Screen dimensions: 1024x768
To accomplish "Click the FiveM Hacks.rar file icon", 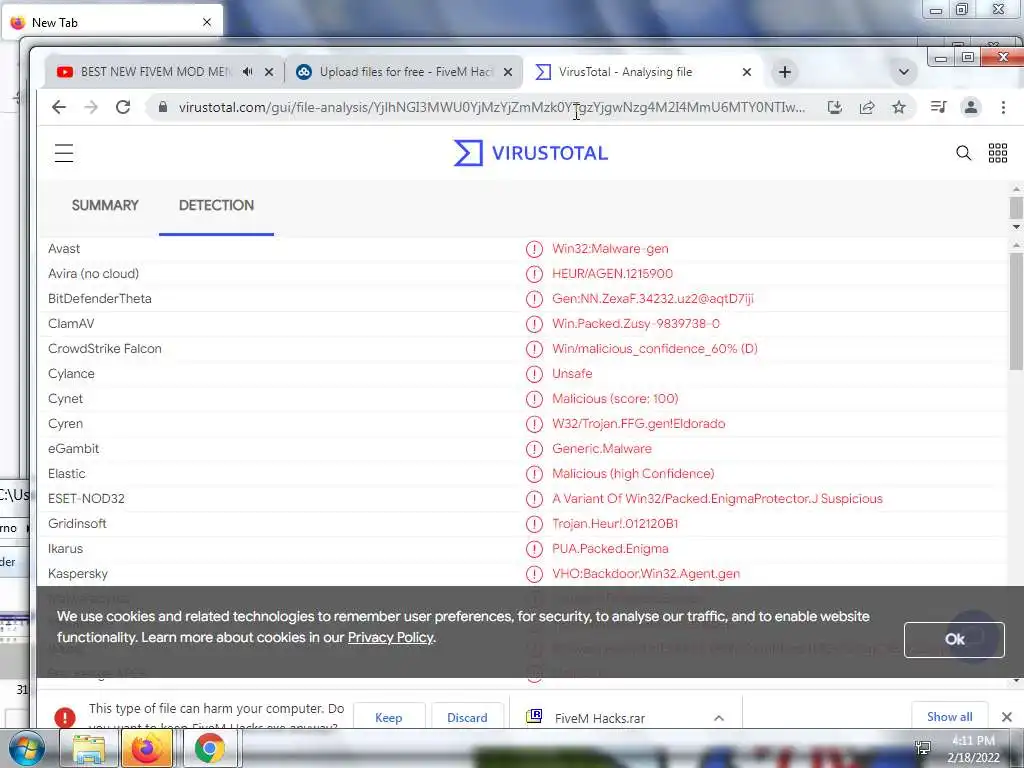I will 534,716.
